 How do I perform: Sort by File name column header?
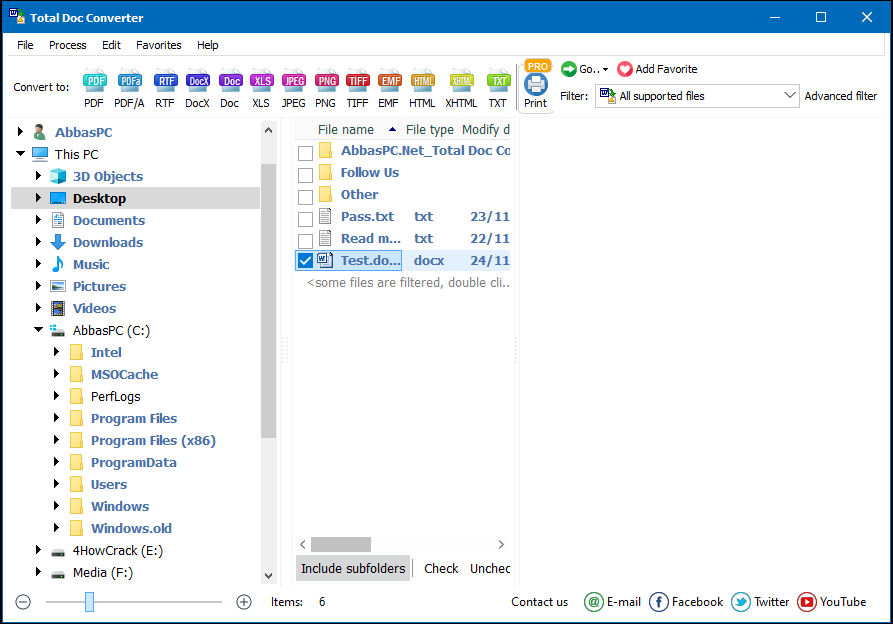[x=348, y=129]
